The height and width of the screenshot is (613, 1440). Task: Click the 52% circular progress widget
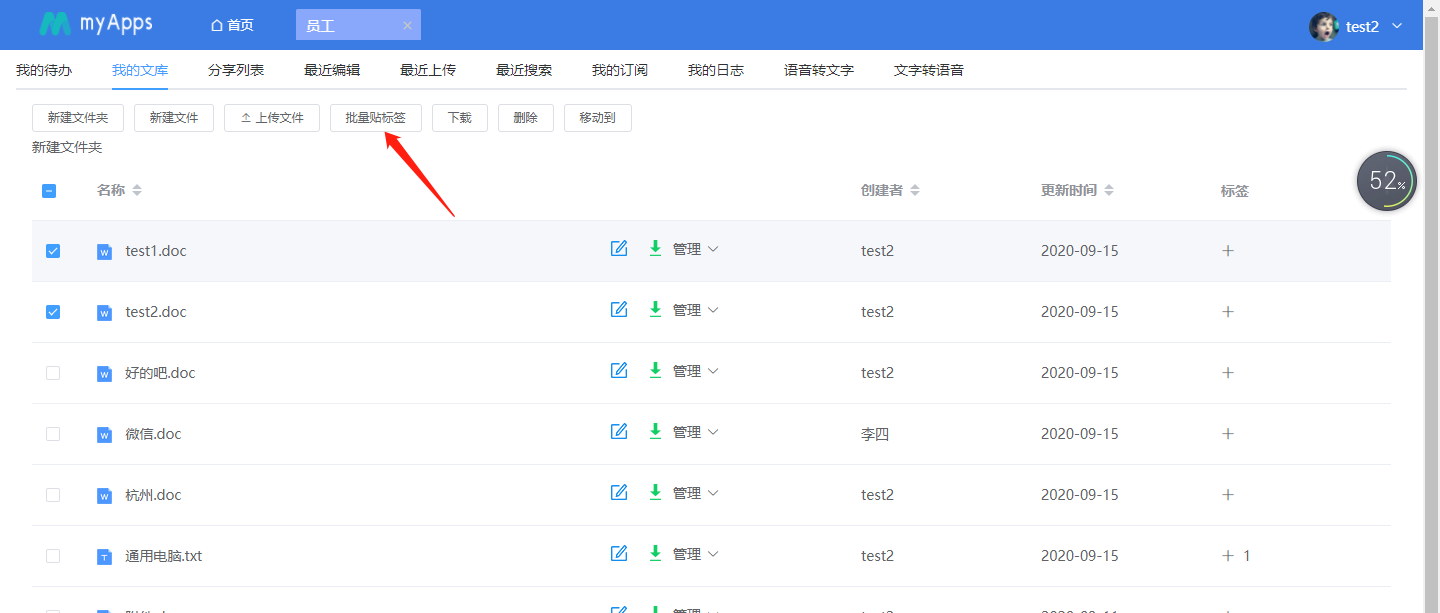[1386, 181]
